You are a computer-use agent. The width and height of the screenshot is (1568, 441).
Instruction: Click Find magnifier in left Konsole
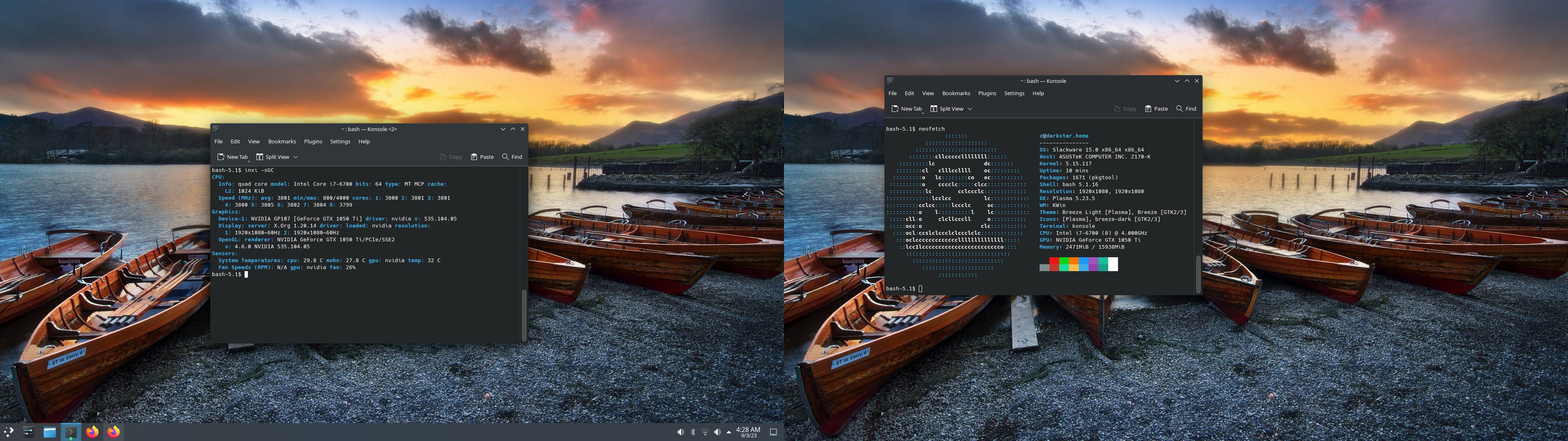(505, 157)
